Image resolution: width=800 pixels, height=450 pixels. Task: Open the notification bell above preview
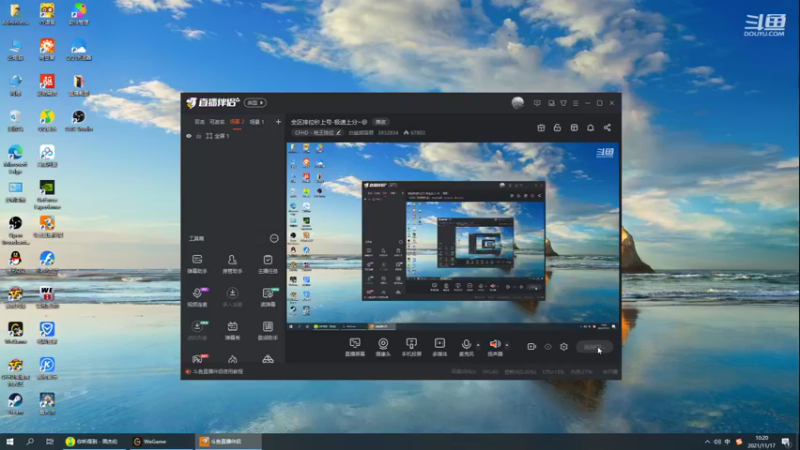tap(590, 128)
